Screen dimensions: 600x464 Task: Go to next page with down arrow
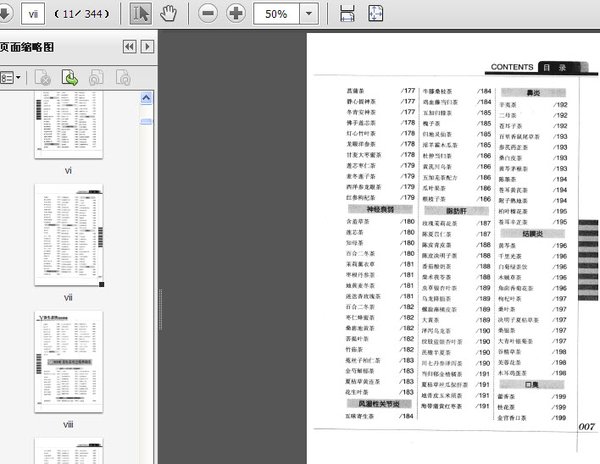(x=3, y=14)
